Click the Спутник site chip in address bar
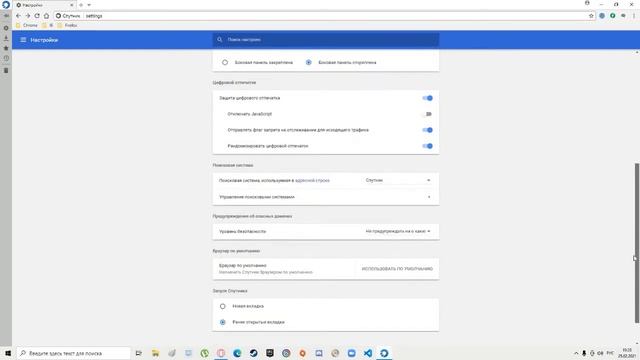Screen dimensions: 640x360 coord(68,16)
